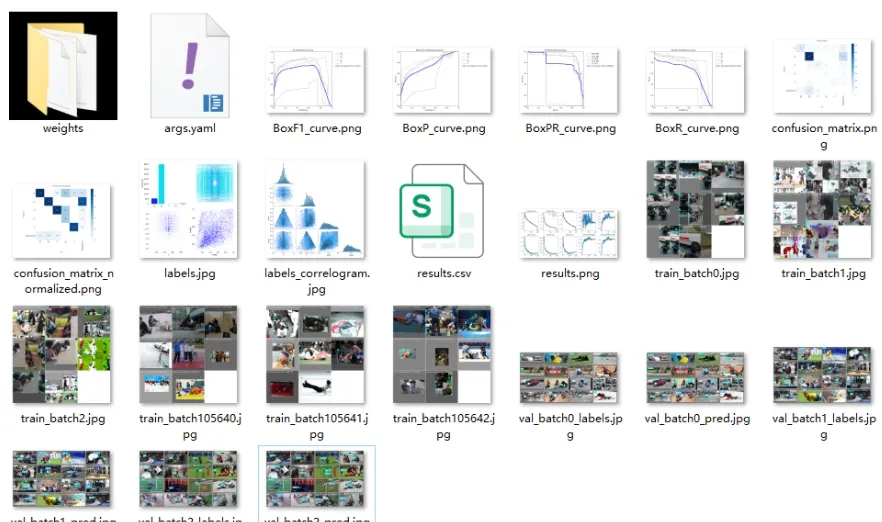Click the "val_batch0_pred.jpg" name text

click(697, 418)
